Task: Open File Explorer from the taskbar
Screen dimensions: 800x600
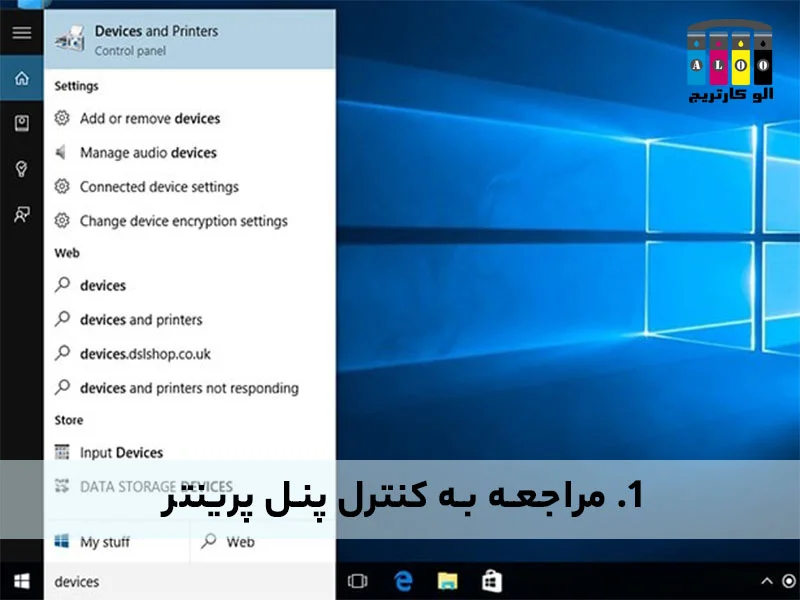Action: coord(447,581)
